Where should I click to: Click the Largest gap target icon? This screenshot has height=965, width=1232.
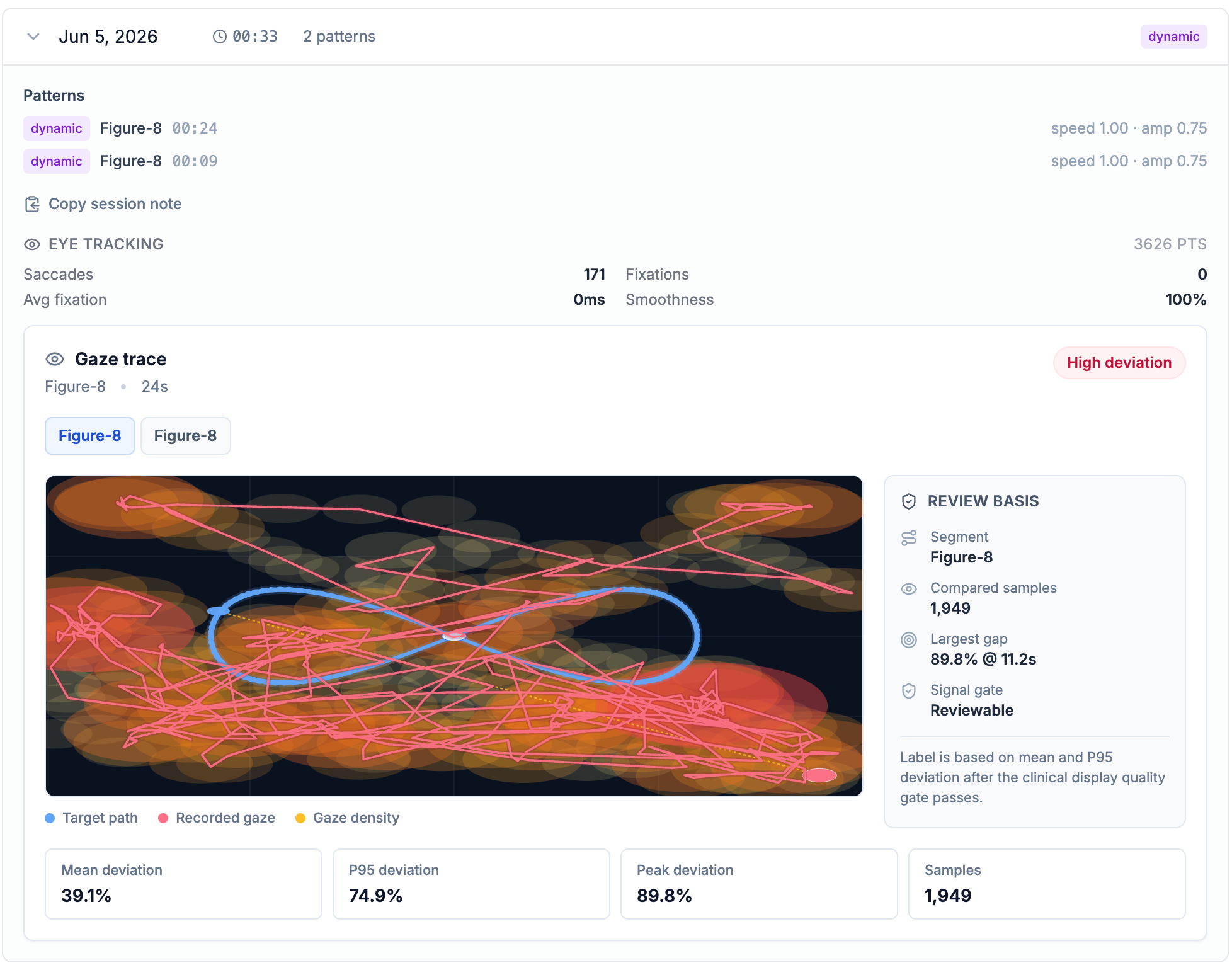coord(909,640)
